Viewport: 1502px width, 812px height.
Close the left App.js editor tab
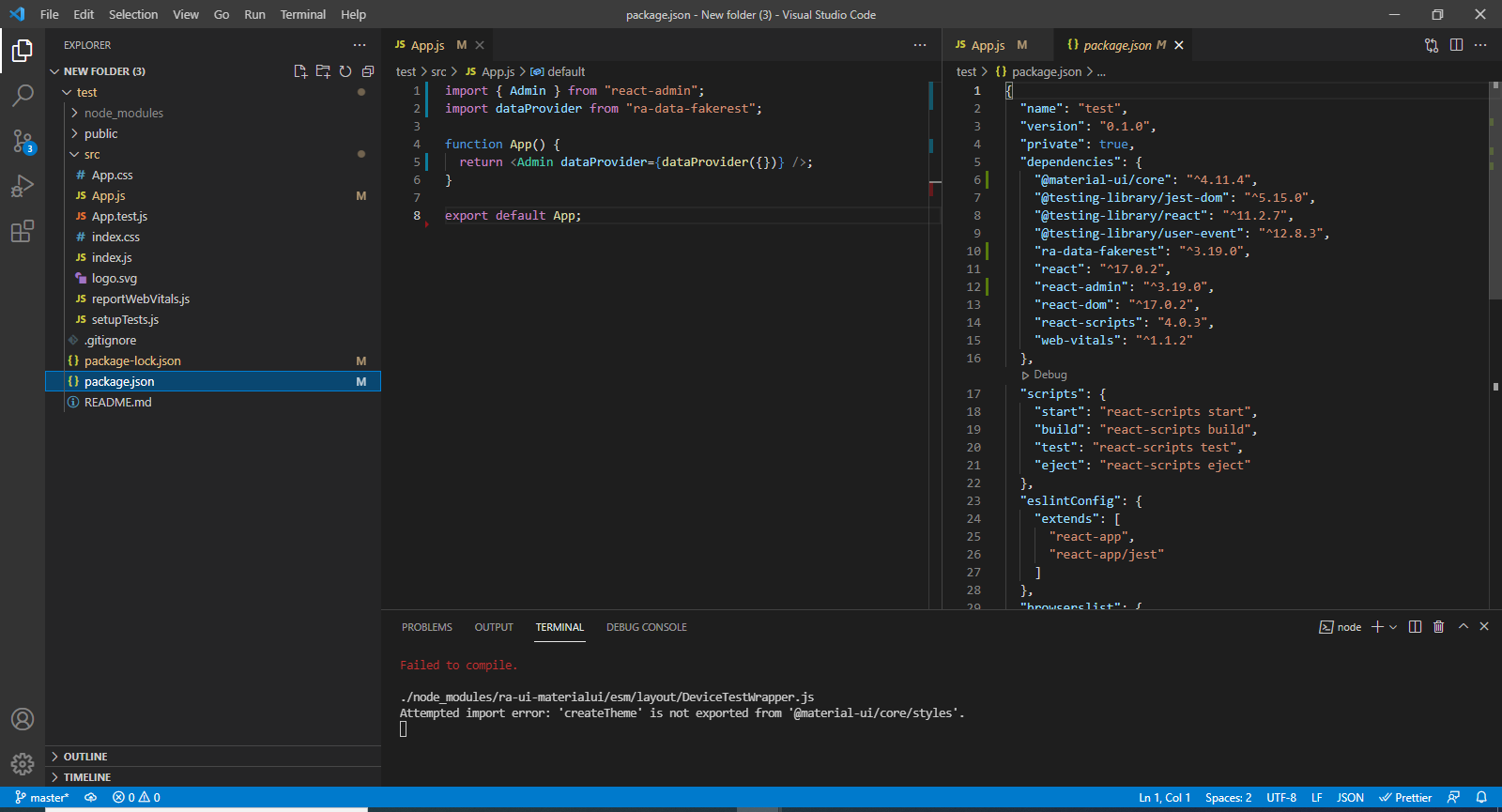click(480, 45)
